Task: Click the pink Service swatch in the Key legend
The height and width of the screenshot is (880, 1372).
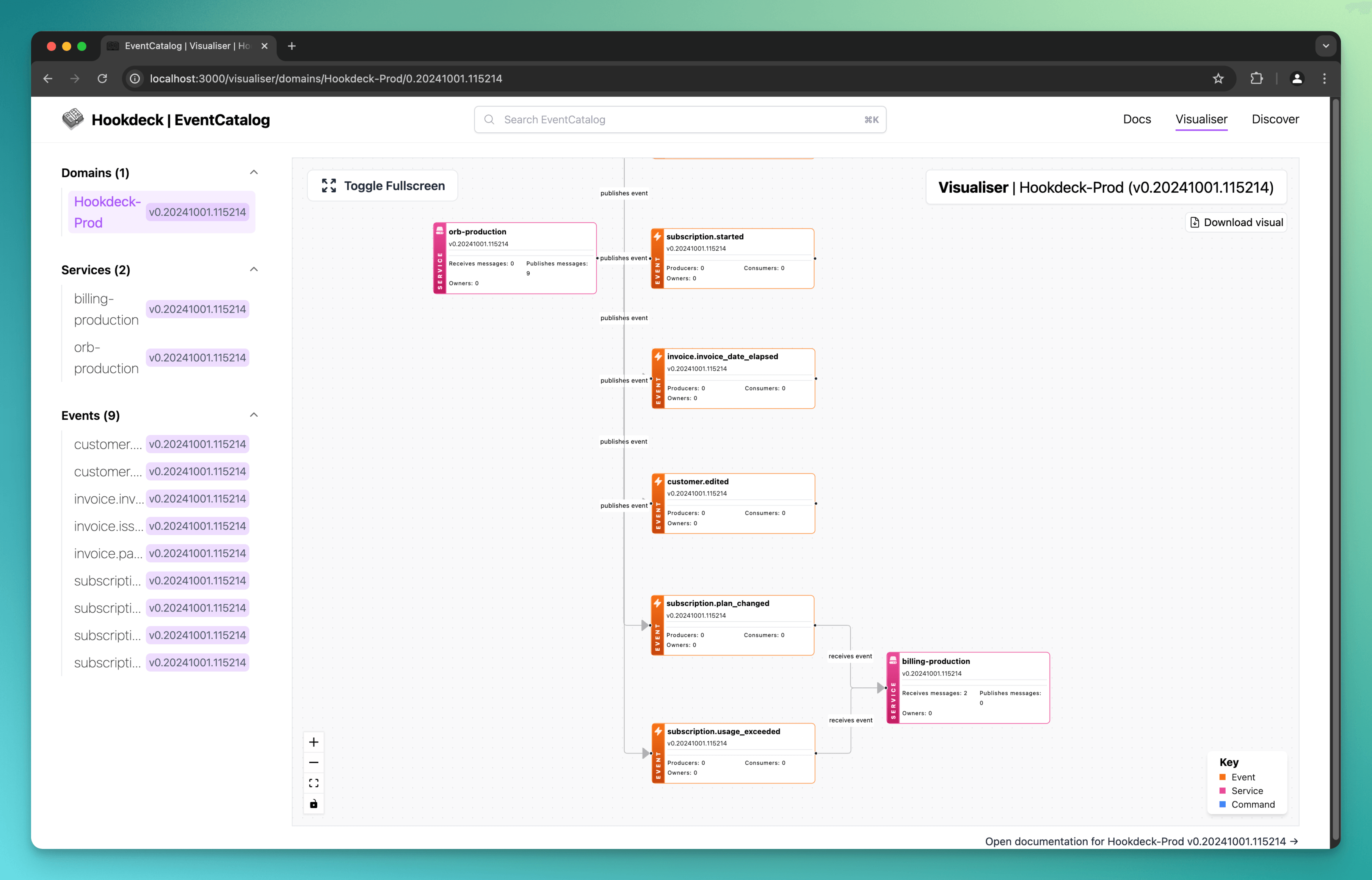Action: [x=1222, y=791]
